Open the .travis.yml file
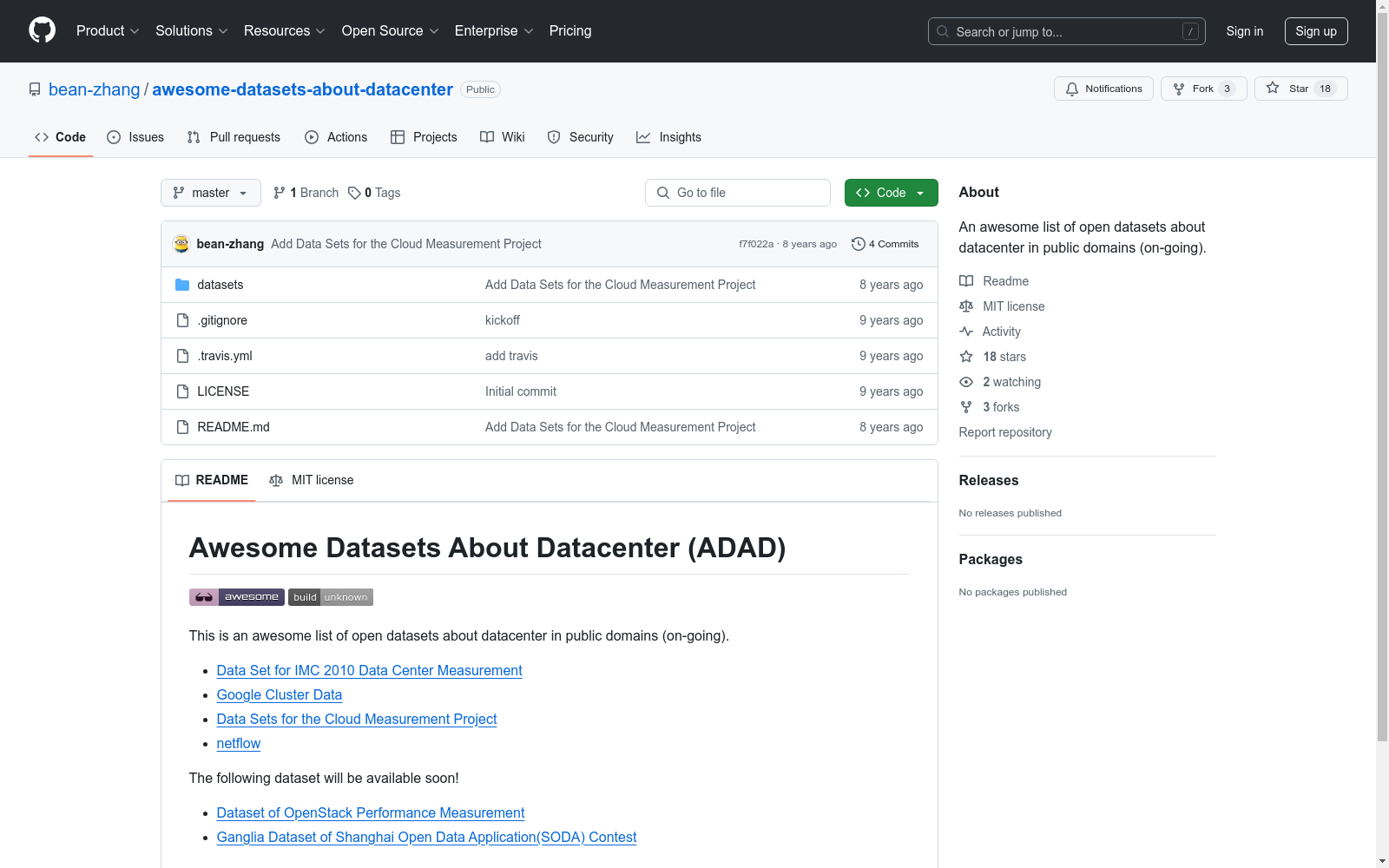1389x868 pixels. pos(225,356)
